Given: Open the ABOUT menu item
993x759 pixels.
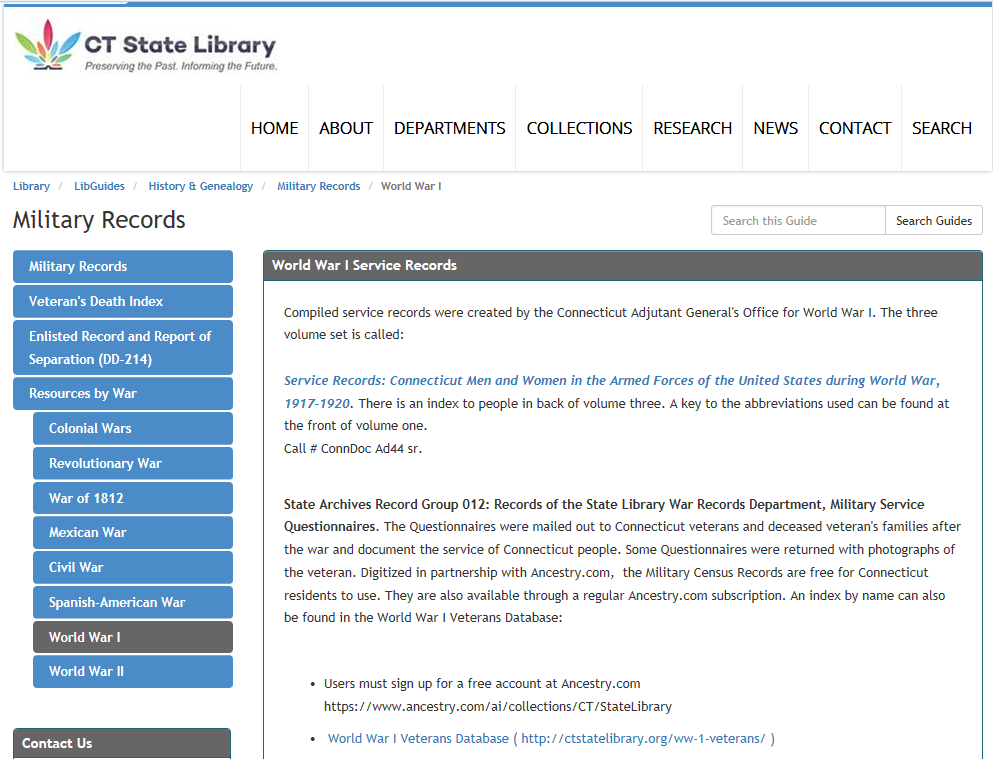Looking at the screenshot, I should [x=346, y=128].
